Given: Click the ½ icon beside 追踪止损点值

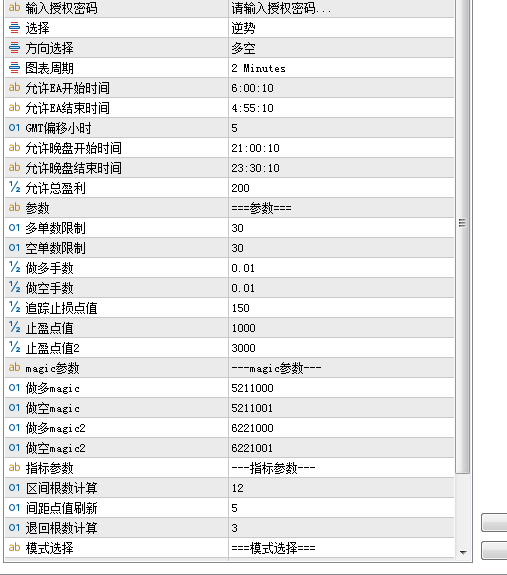Looking at the screenshot, I should coord(14,308).
